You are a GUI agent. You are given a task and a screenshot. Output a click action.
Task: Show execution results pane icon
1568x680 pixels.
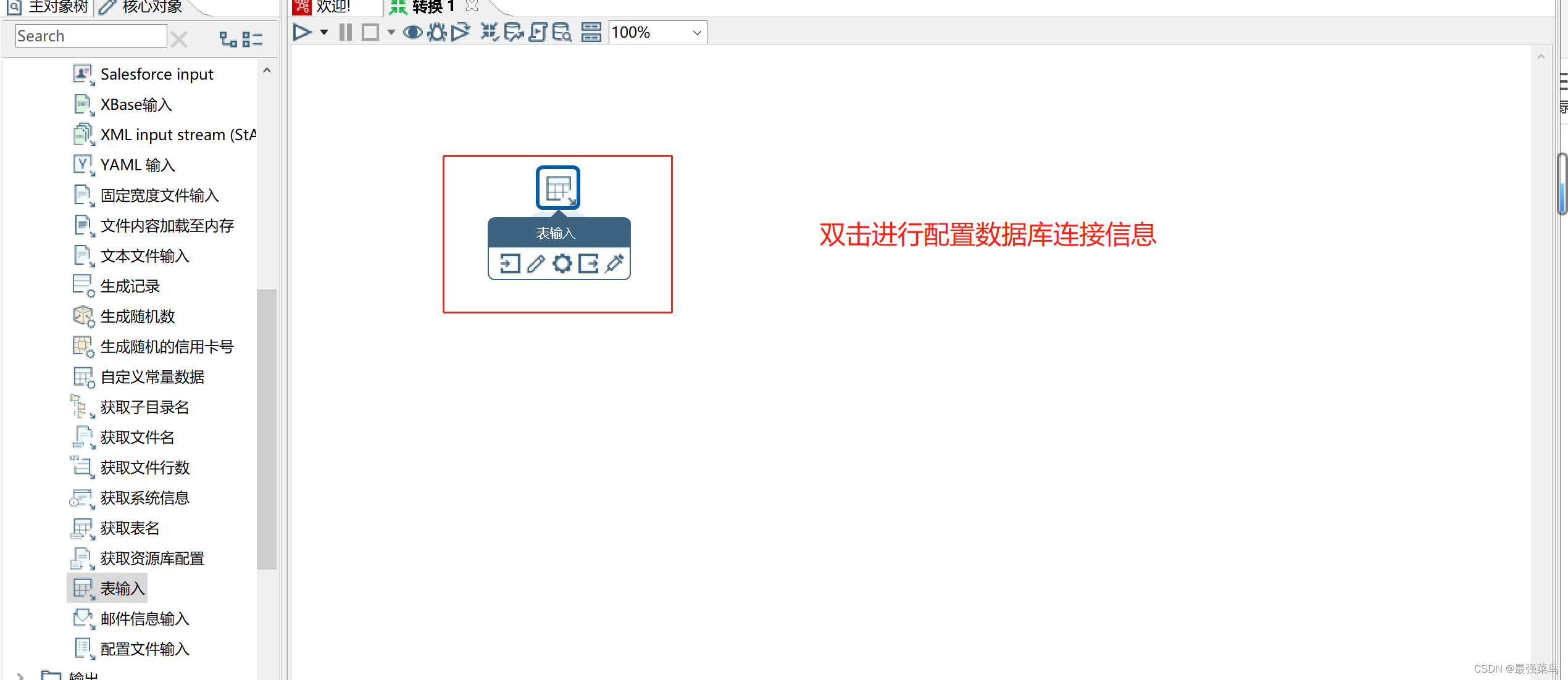591,32
